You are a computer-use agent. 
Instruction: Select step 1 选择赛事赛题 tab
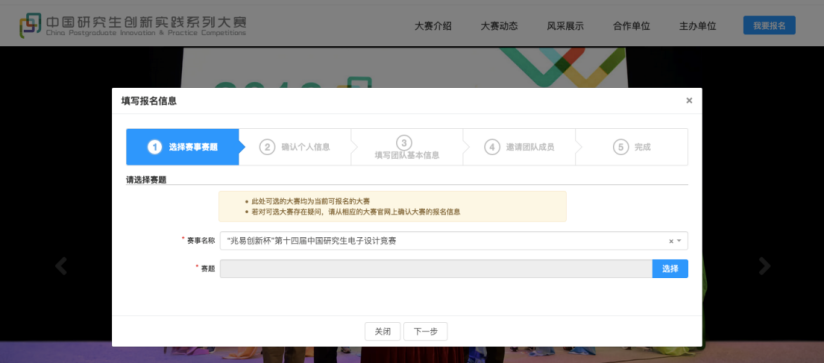point(182,147)
